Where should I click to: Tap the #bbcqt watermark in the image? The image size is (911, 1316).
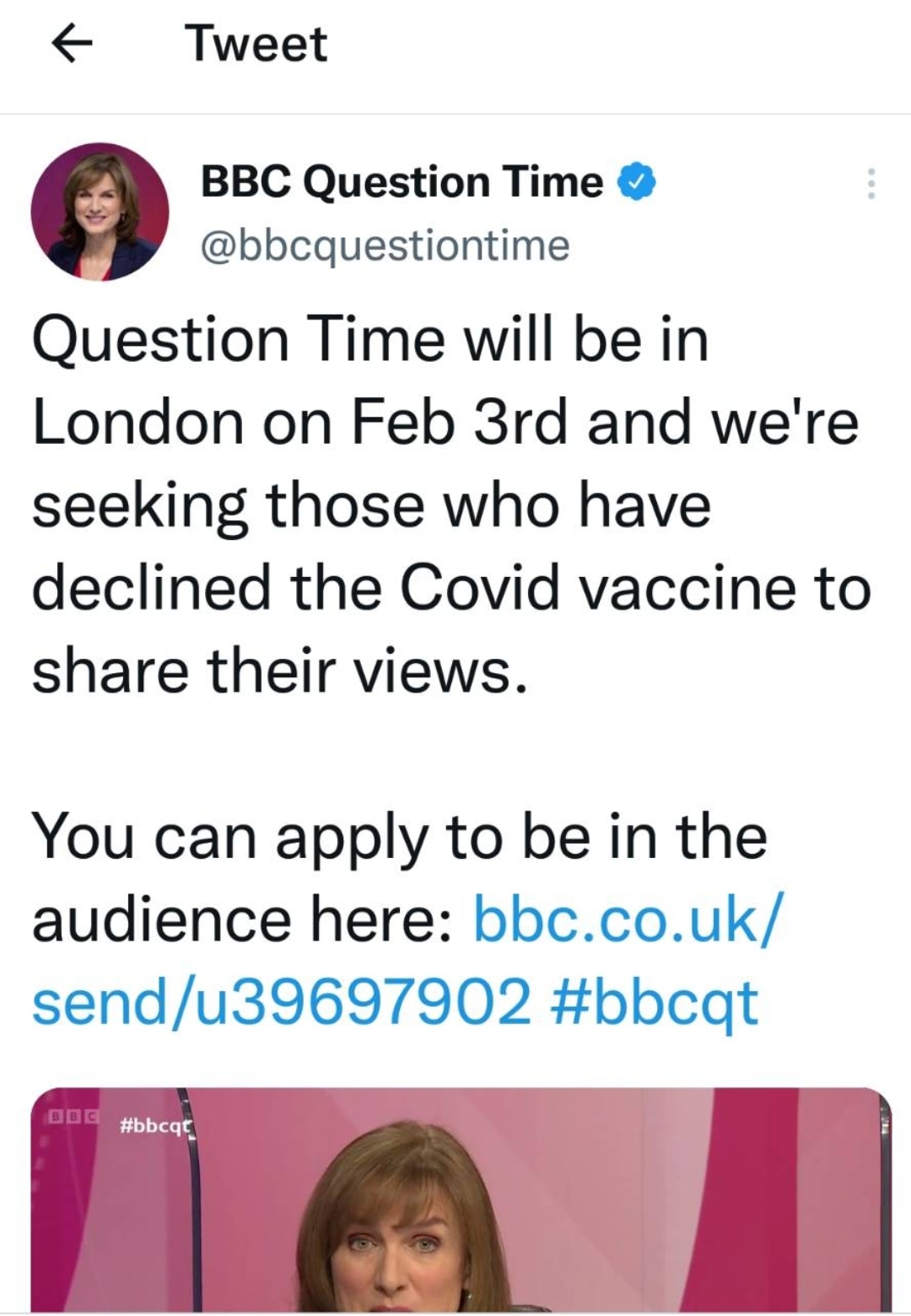pyautogui.click(x=157, y=1125)
